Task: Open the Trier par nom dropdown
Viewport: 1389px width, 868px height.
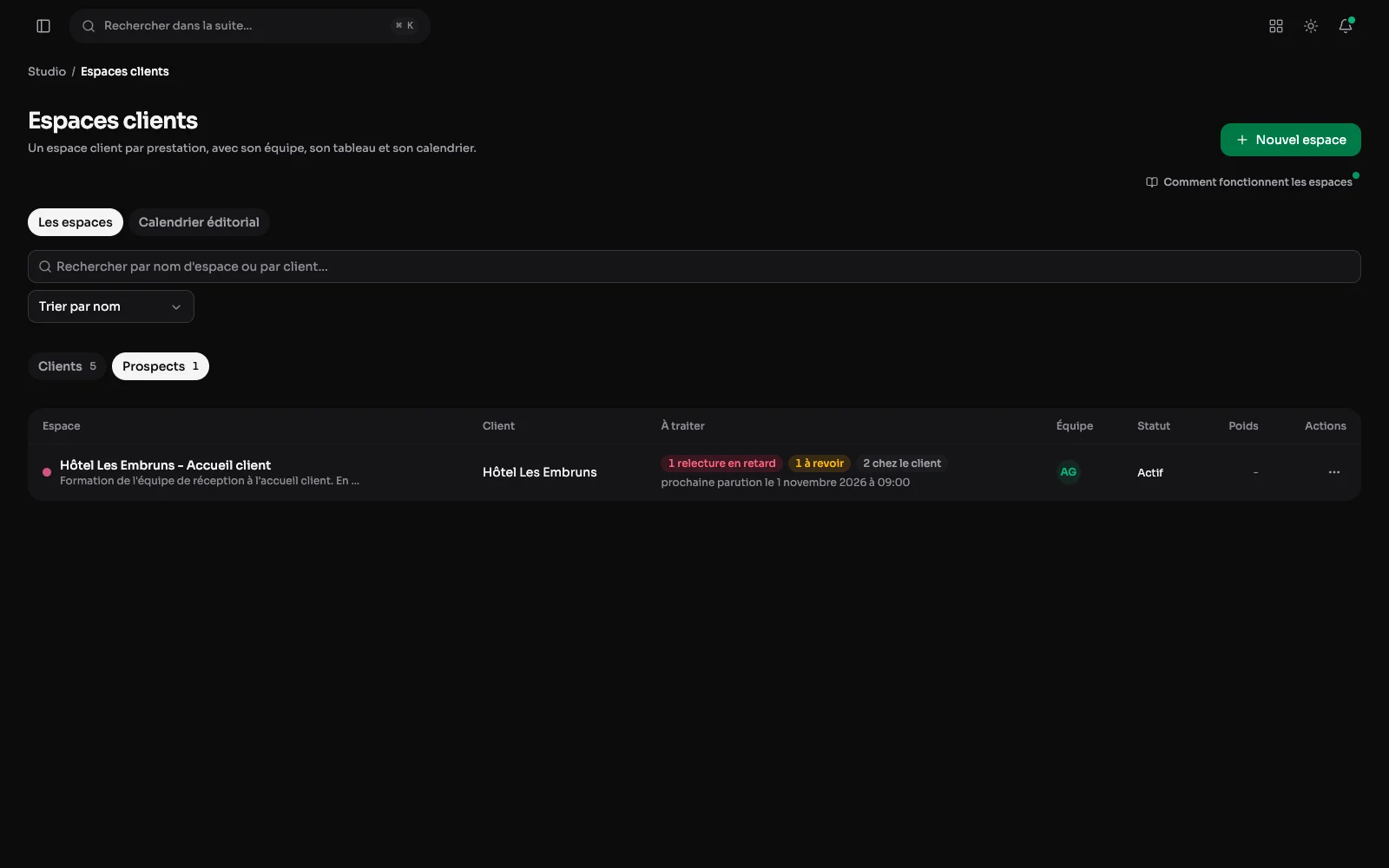Action: tap(111, 306)
